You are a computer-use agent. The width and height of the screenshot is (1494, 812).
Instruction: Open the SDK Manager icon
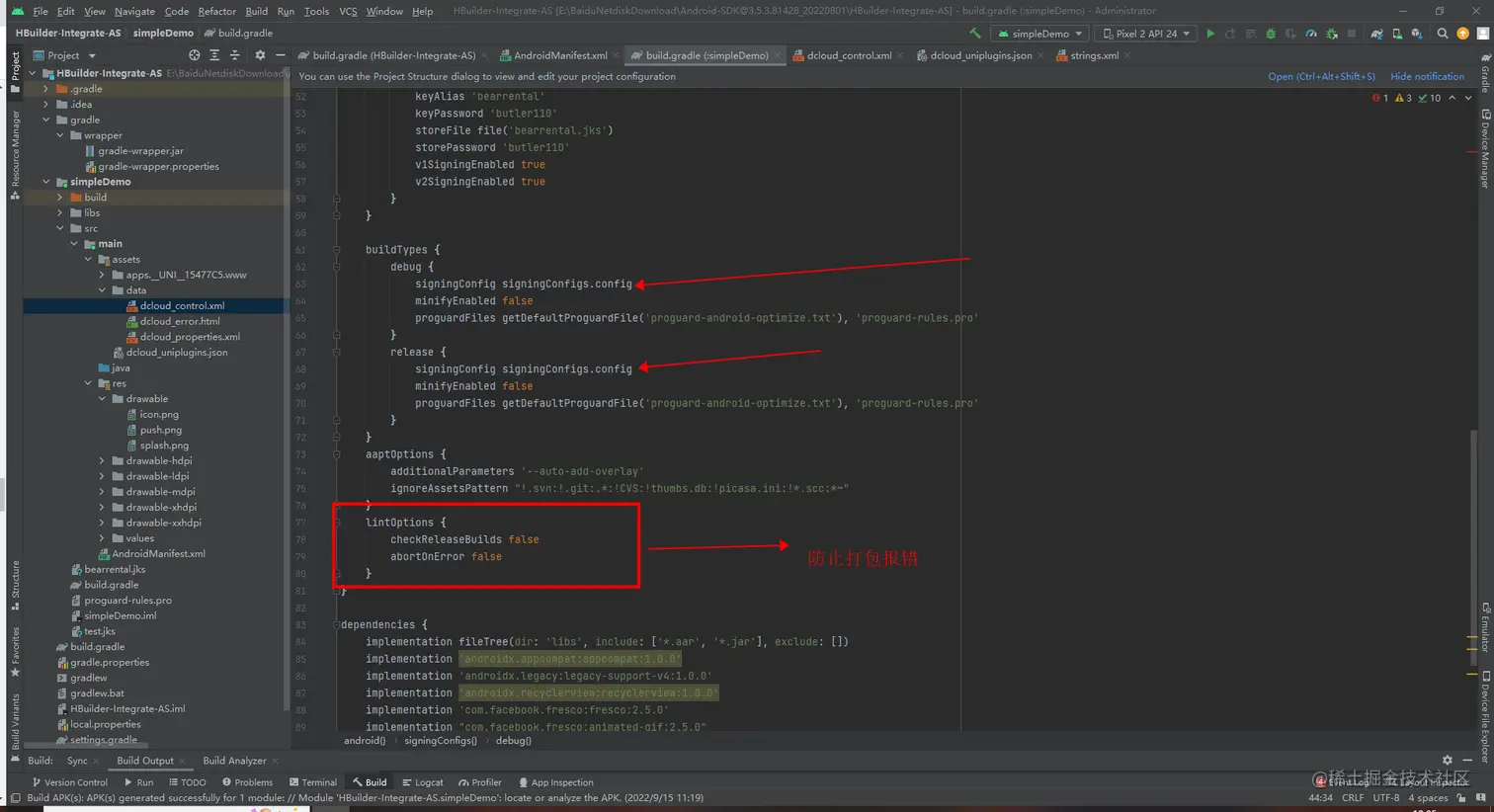coord(1417,34)
